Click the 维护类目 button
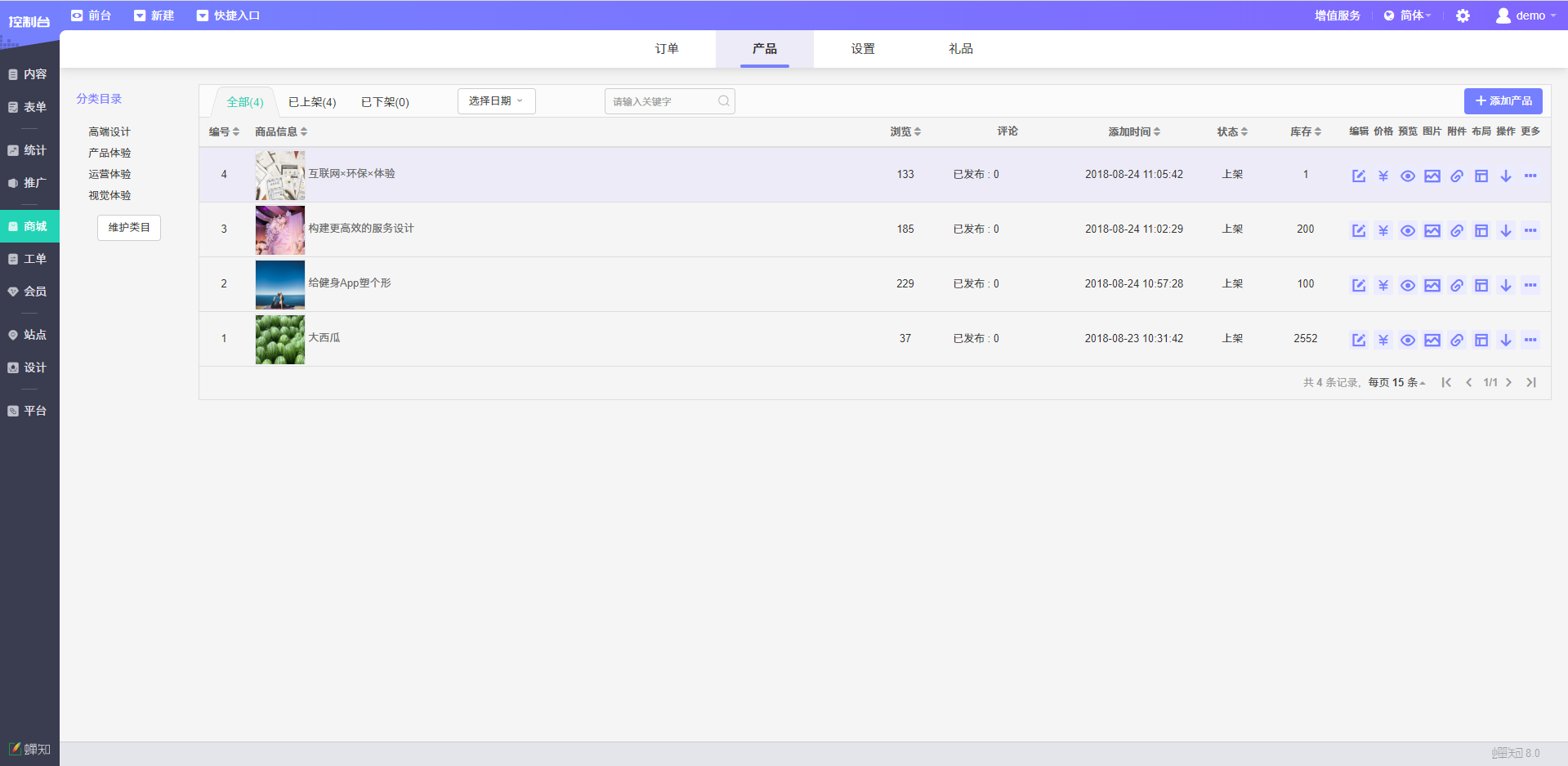The width and height of the screenshot is (1568, 766). pyautogui.click(x=129, y=228)
